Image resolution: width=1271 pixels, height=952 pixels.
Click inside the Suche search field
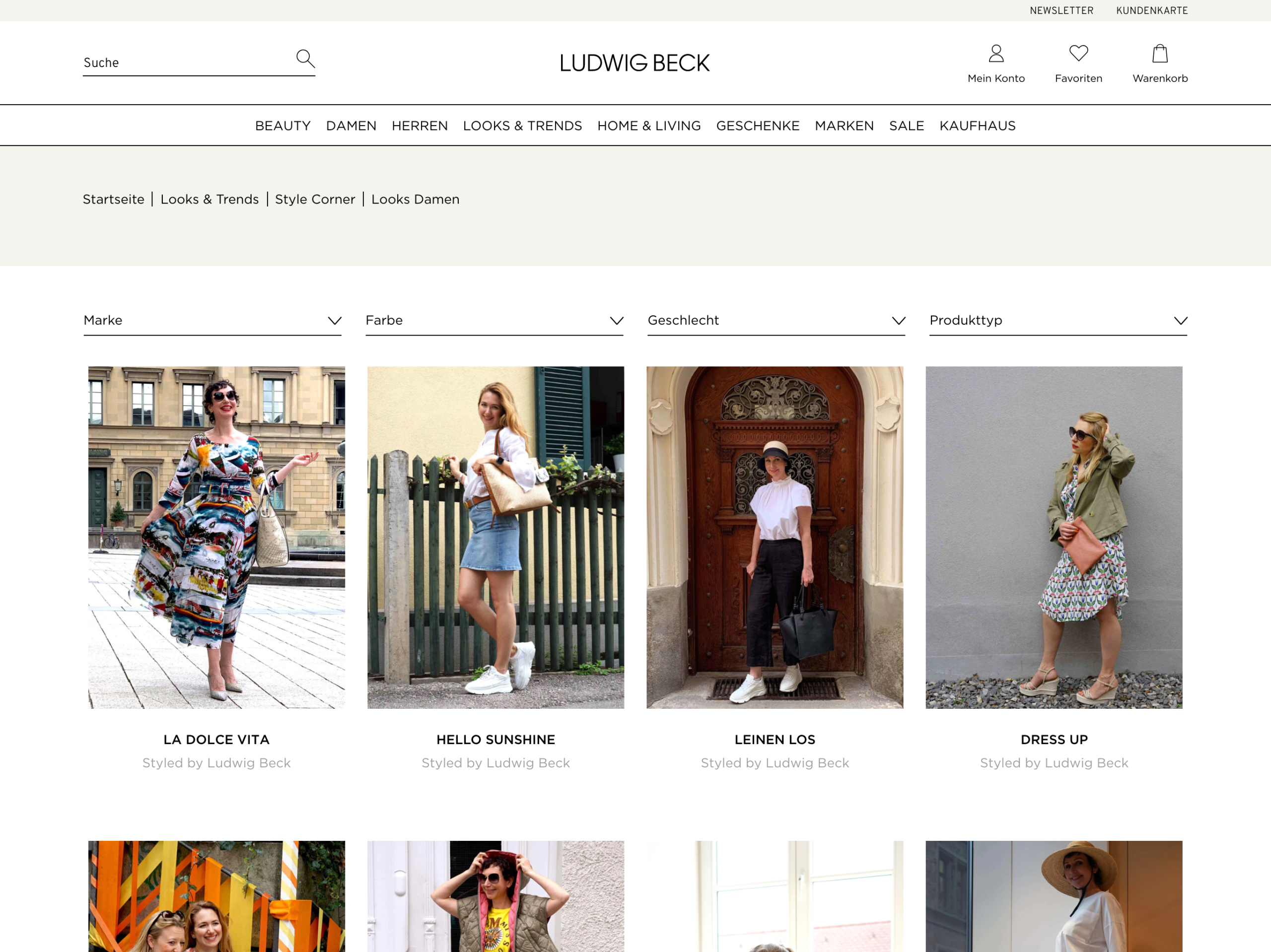(x=172, y=62)
